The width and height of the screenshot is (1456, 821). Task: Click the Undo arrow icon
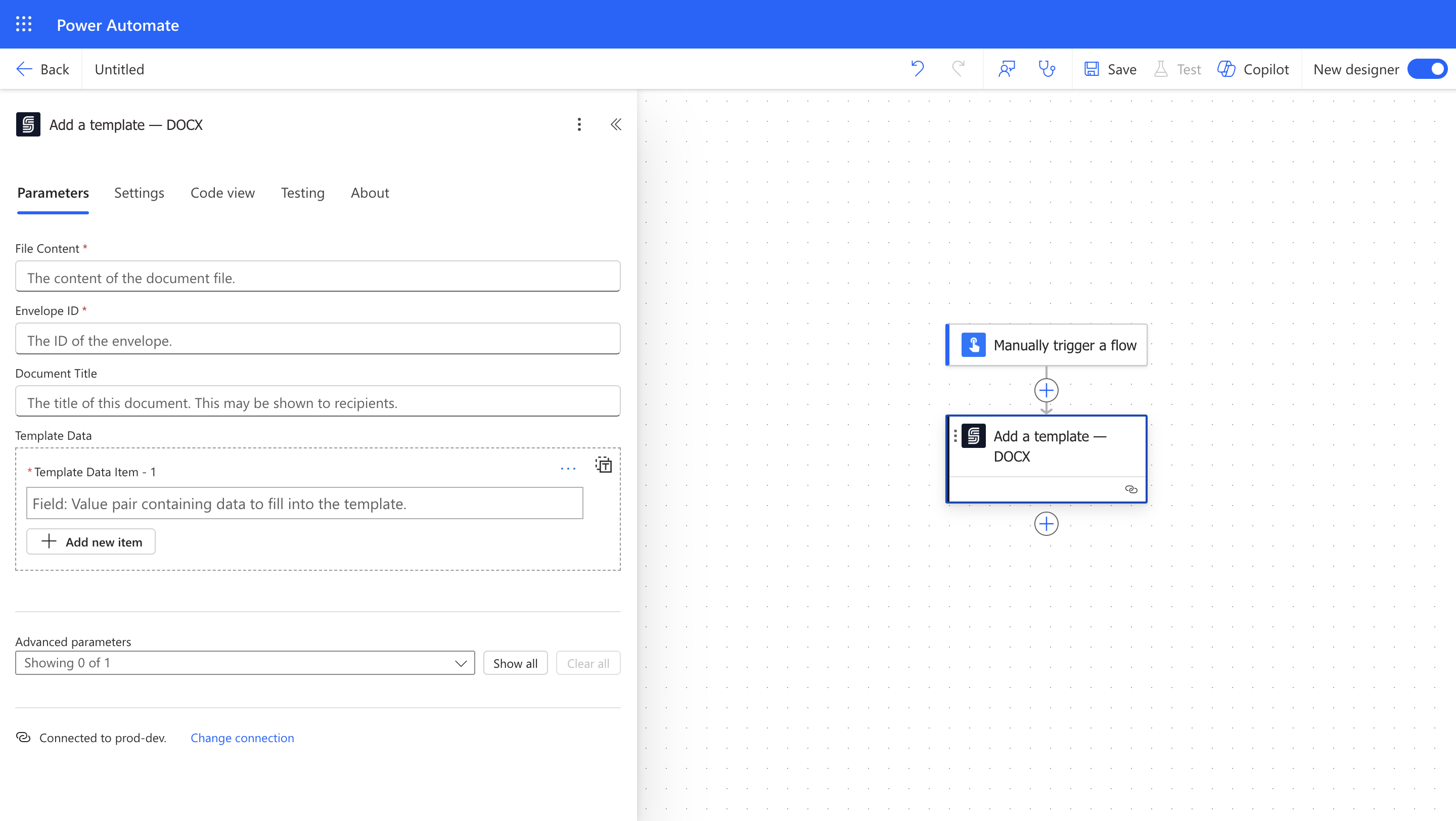(918, 69)
